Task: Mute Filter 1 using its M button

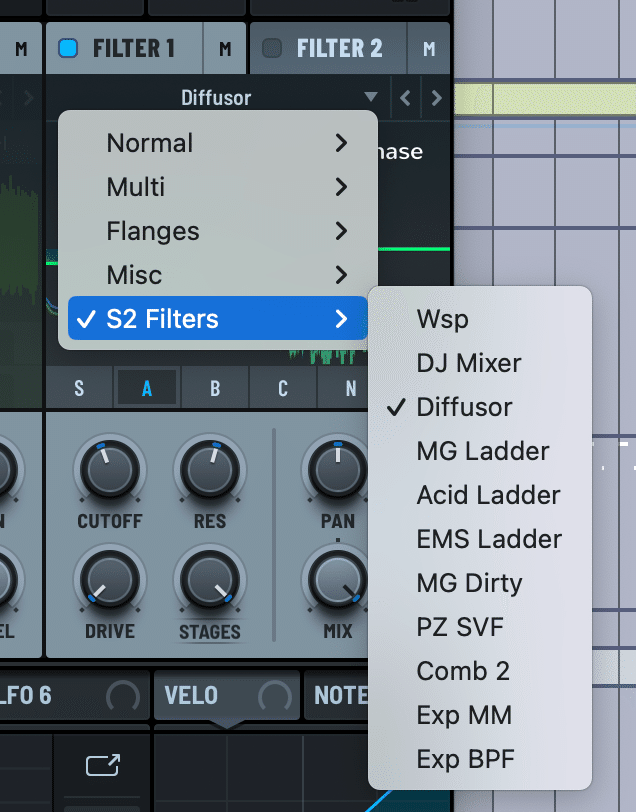Action: coord(226,48)
